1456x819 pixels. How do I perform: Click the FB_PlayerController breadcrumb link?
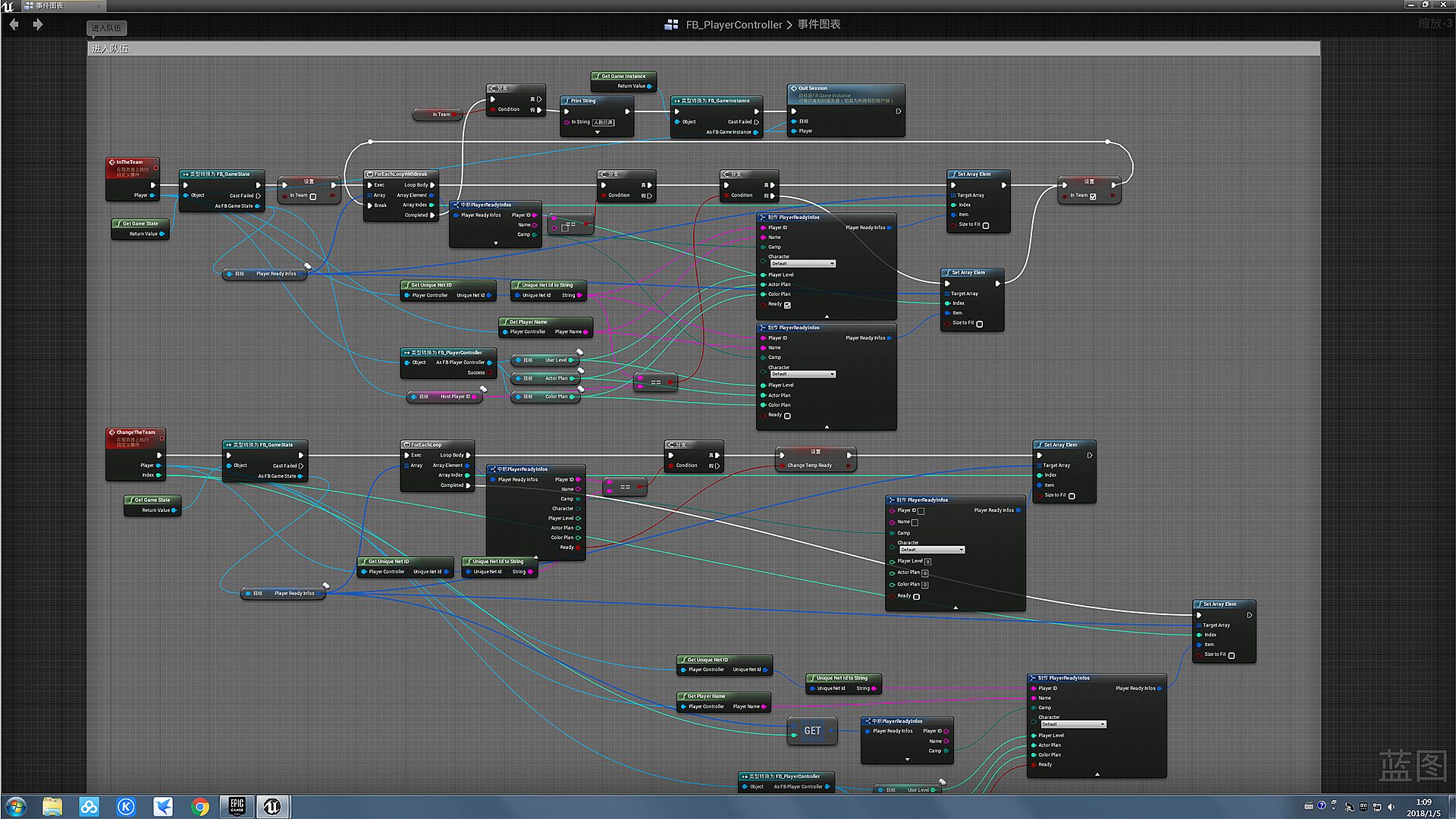[x=733, y=25]
